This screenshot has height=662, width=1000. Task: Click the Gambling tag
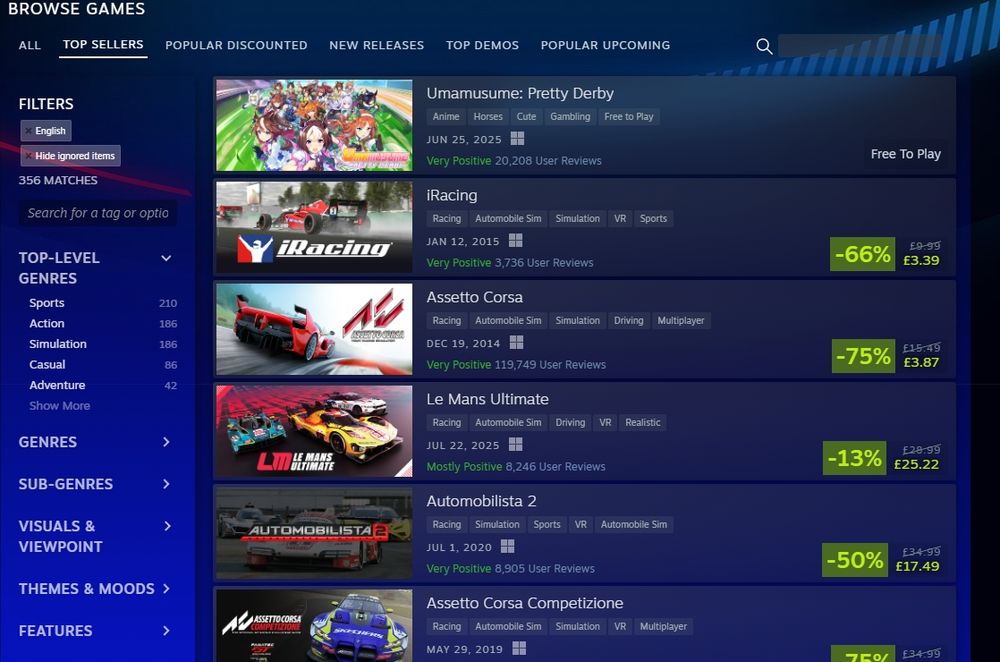570,117
